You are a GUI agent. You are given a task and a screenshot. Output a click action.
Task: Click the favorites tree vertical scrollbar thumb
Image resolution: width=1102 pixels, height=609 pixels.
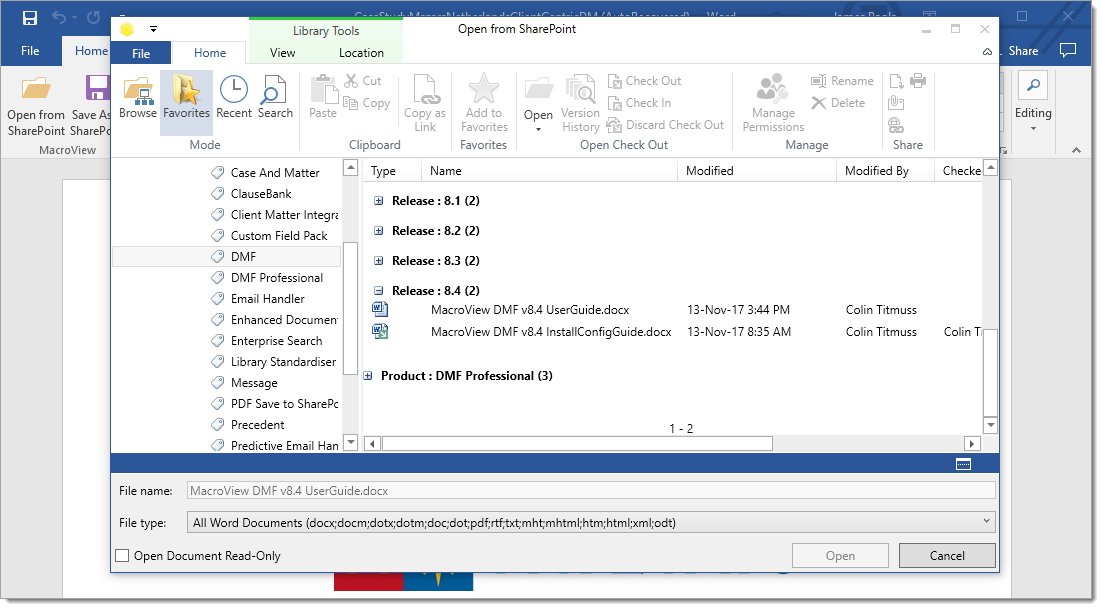(350, 309)
